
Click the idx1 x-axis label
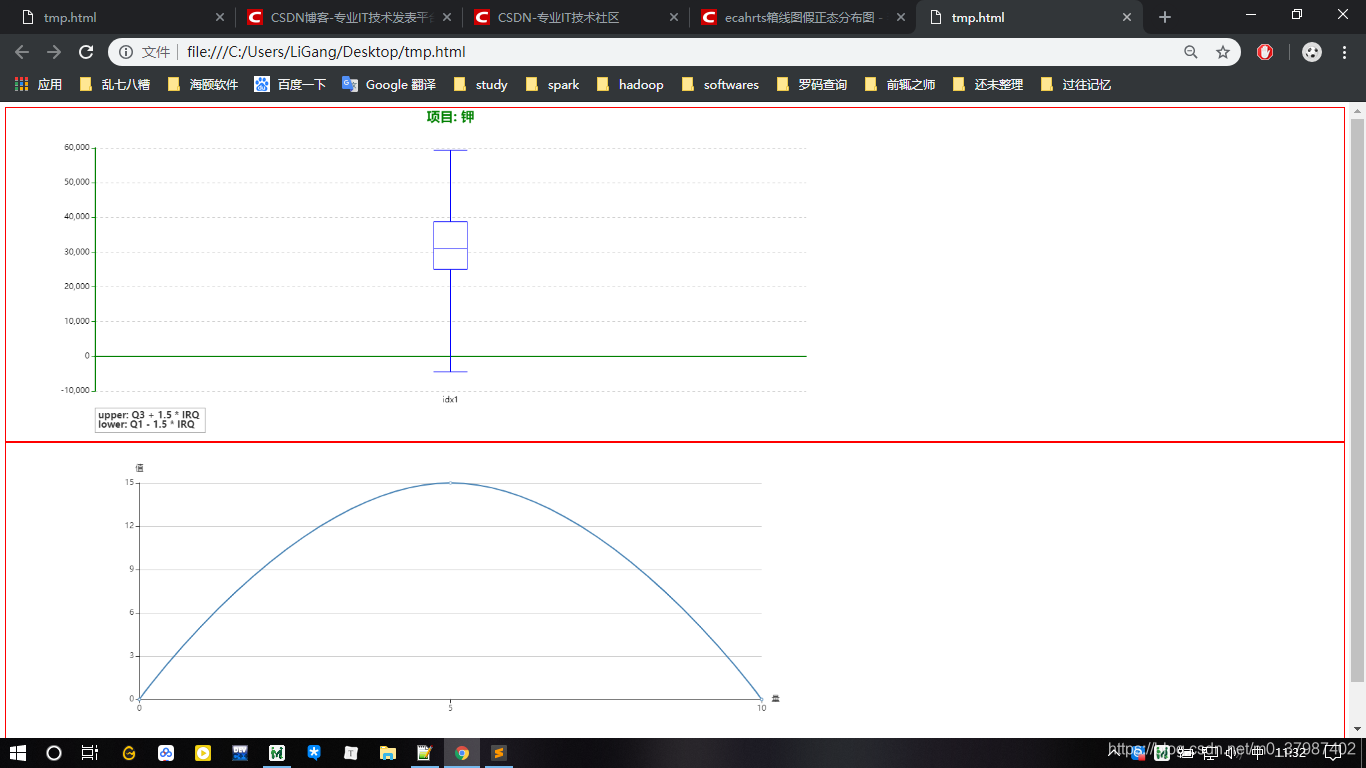pos(450,399)
